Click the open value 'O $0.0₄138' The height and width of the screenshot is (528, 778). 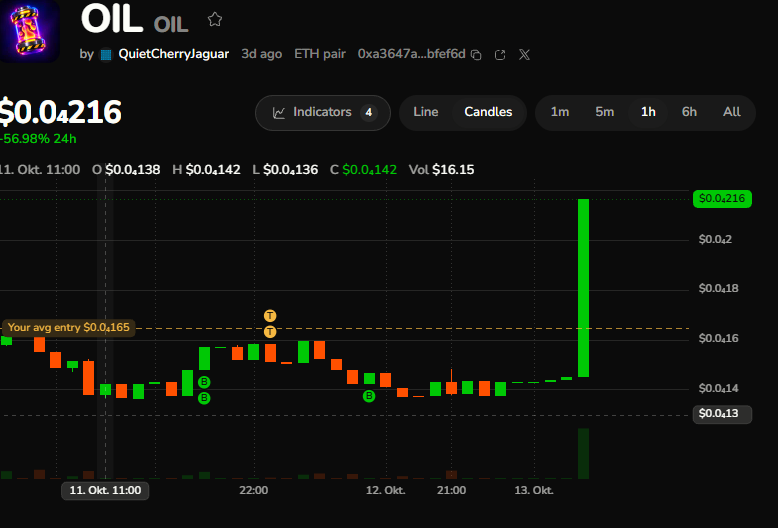point(126,170)
